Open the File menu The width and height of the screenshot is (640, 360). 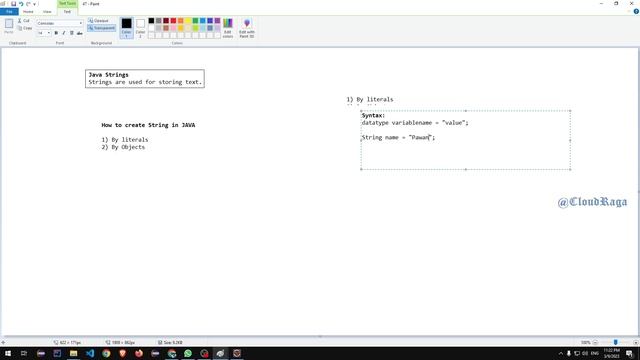(9, 11)
